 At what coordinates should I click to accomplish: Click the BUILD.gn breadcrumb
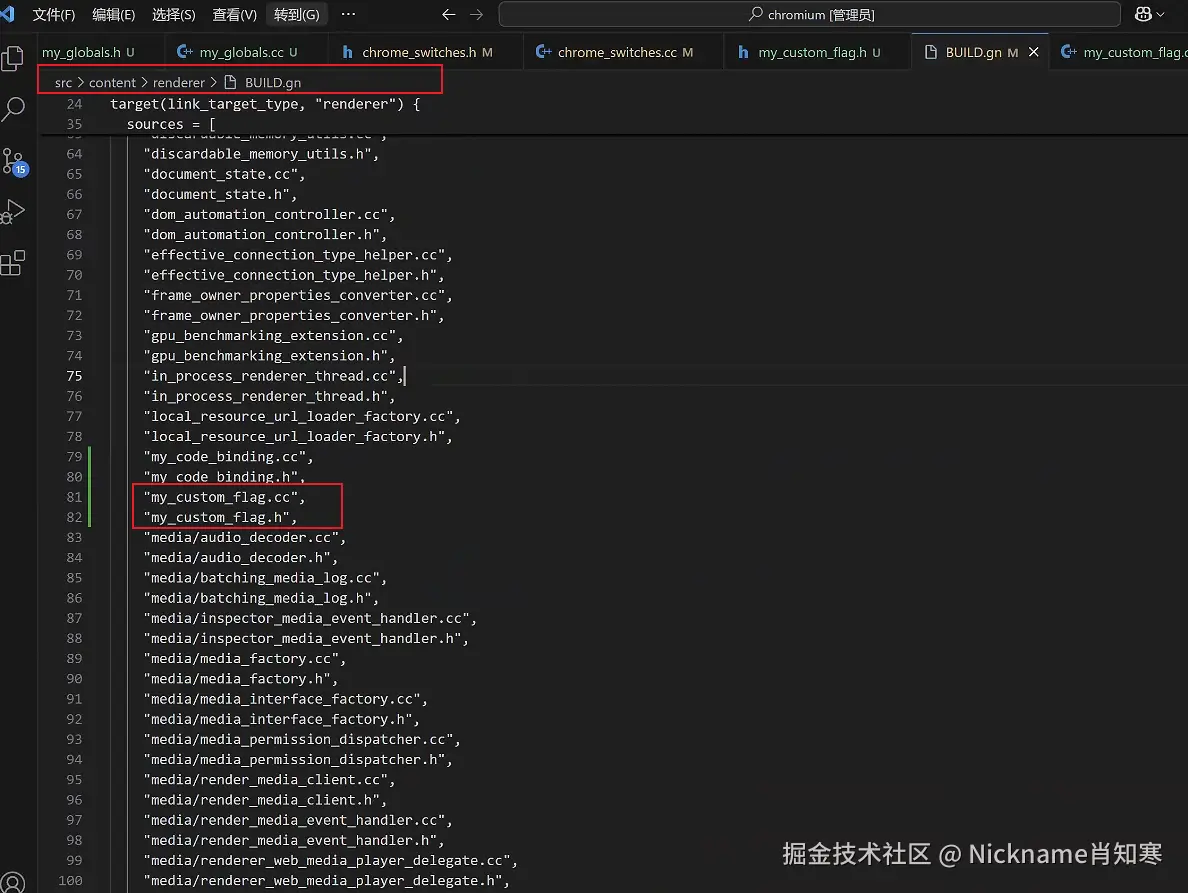tap(263, 83)
